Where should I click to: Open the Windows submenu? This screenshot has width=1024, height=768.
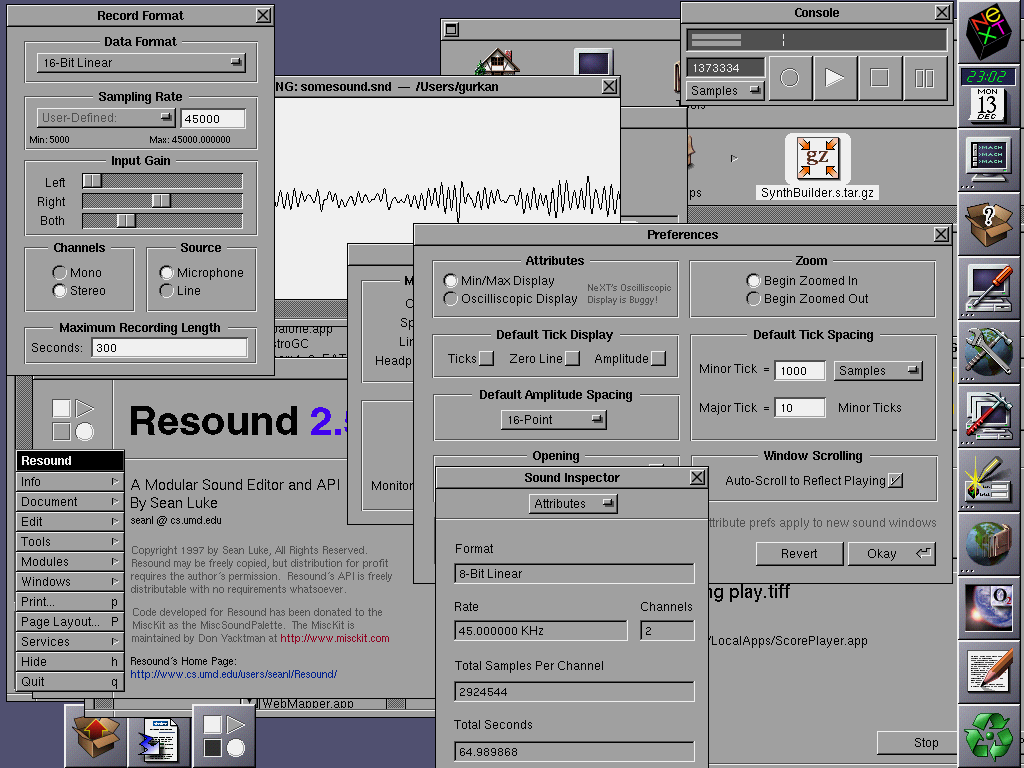click(70, 582)
